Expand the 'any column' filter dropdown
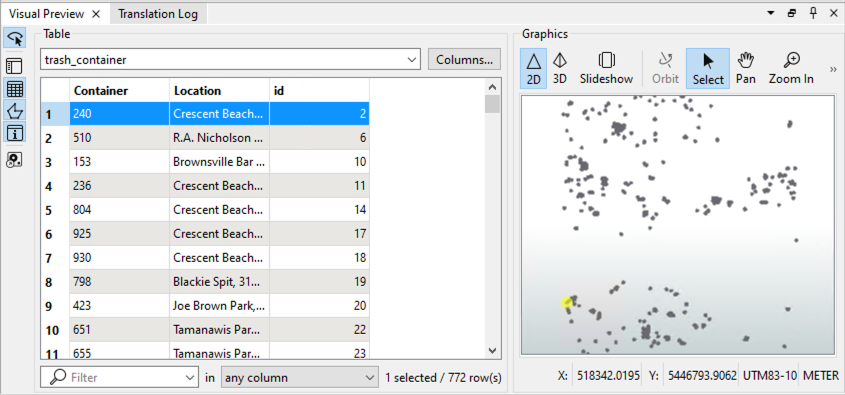The image size is (845, 395). [x=300, y=378]
